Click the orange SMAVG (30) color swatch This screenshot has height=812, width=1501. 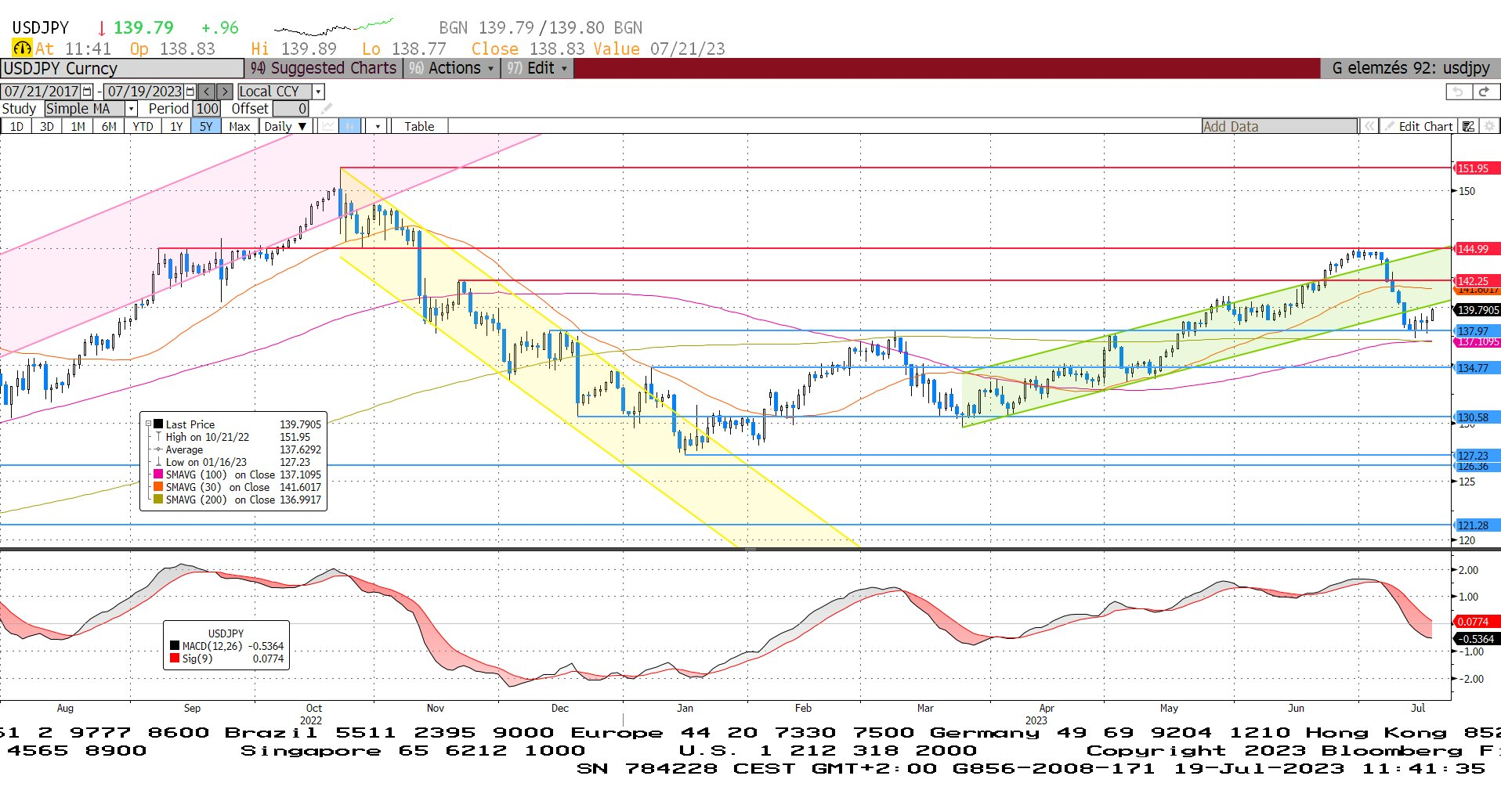click(158, 486)
